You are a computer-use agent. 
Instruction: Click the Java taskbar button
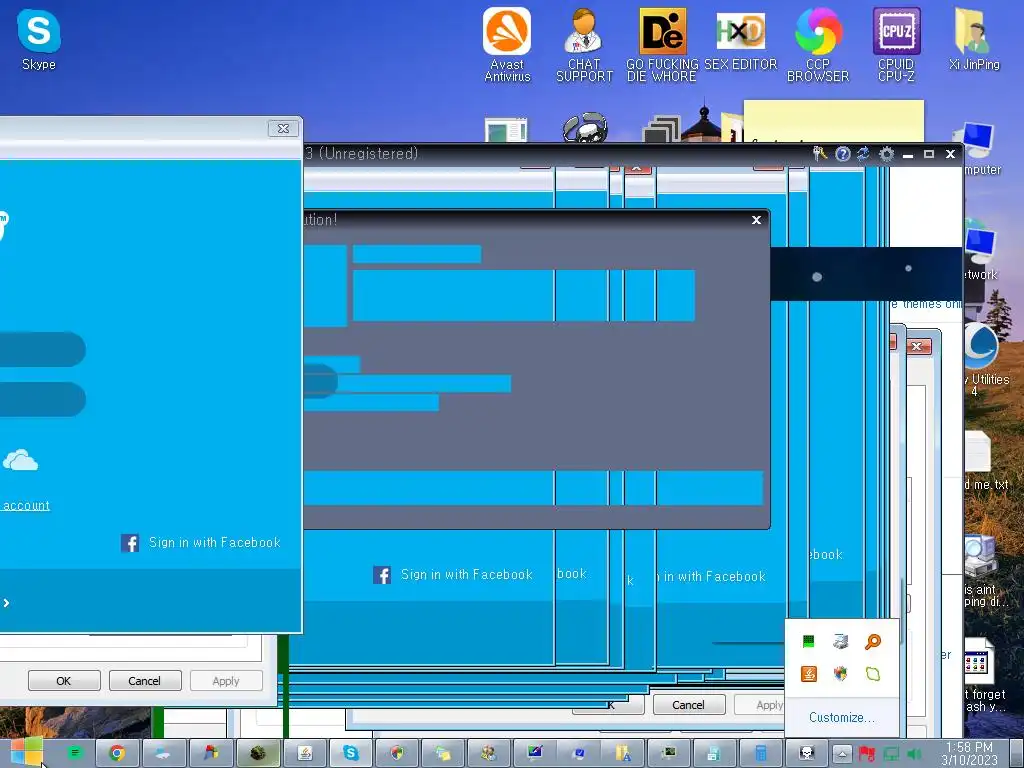point(304,753)
